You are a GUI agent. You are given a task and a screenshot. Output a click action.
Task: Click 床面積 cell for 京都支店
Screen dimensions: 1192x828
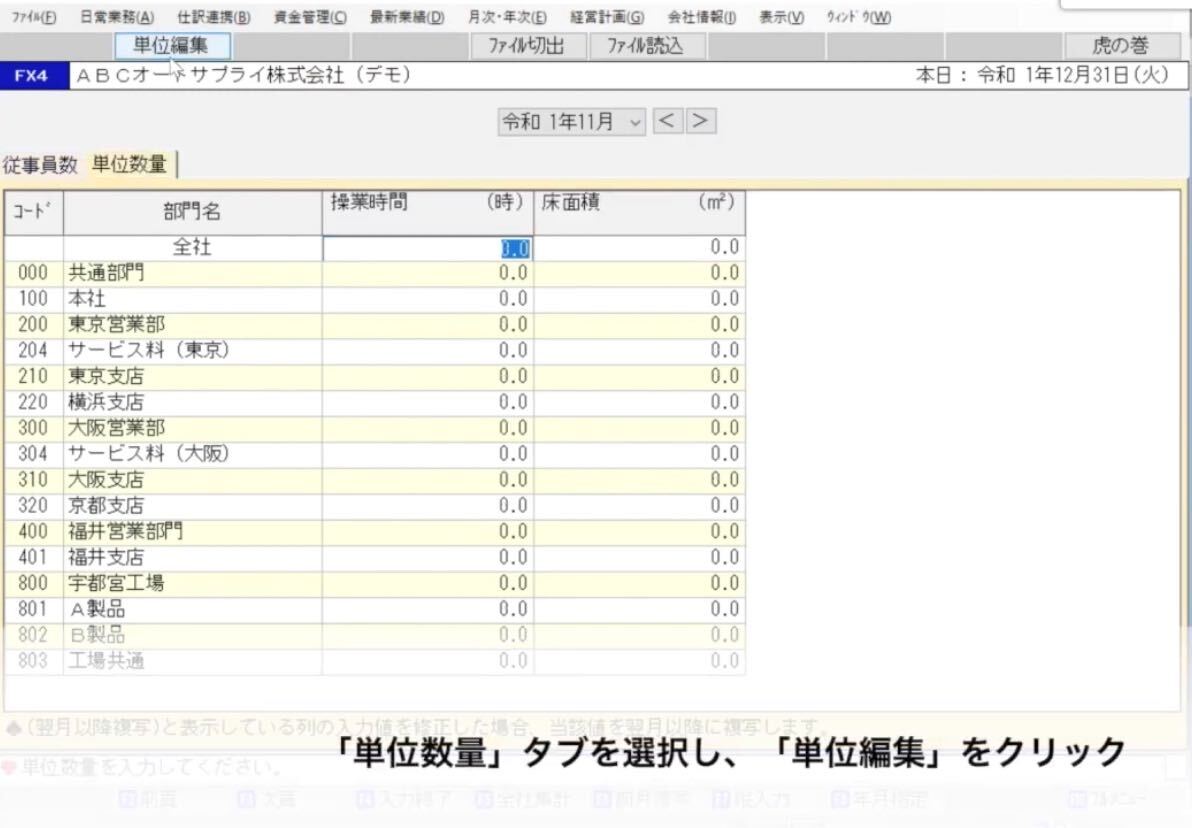click(x=639, y=506)
